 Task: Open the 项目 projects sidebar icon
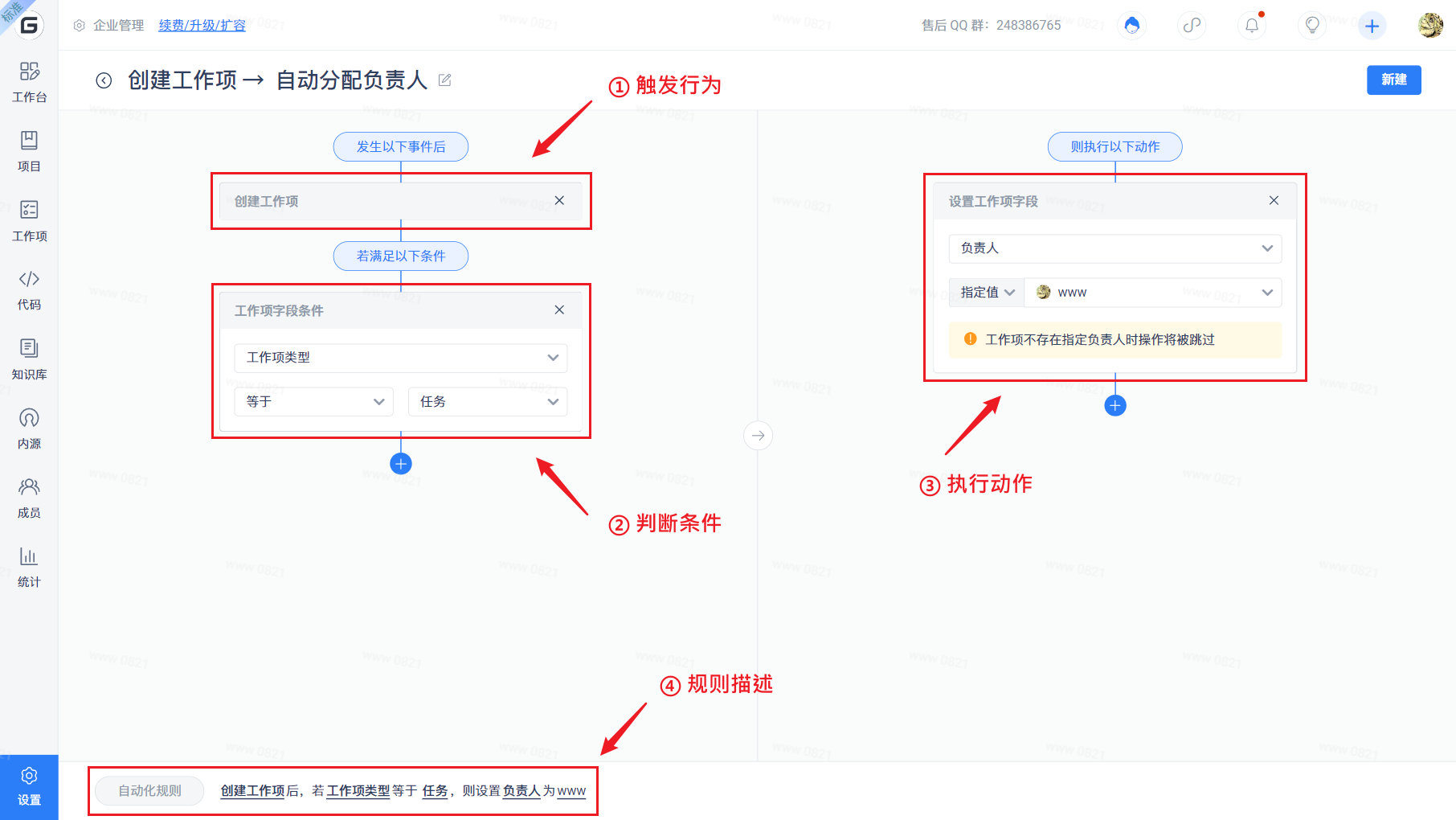[x=29, y=152]
